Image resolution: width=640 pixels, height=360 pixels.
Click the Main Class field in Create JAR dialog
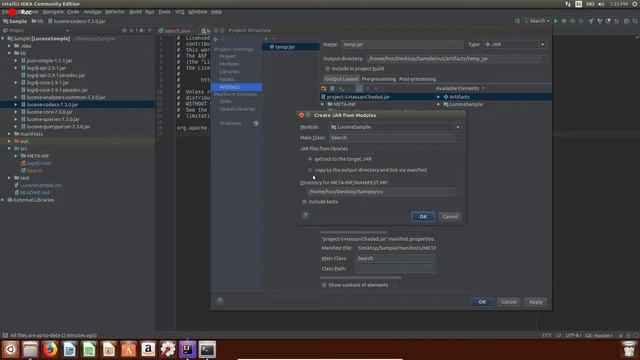coord(391,138)
